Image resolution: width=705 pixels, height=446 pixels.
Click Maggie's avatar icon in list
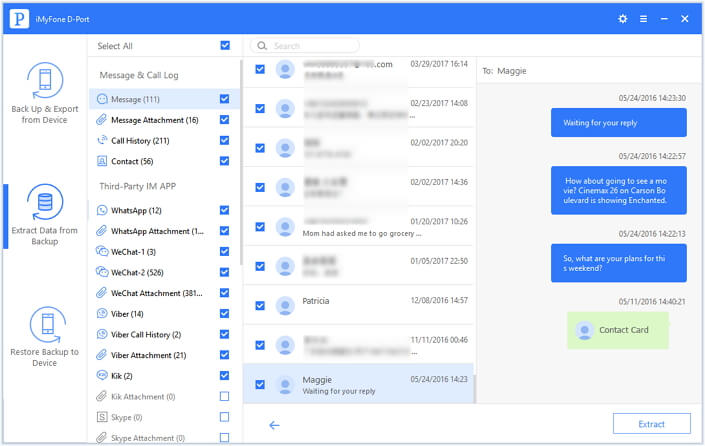click(285, 385)
